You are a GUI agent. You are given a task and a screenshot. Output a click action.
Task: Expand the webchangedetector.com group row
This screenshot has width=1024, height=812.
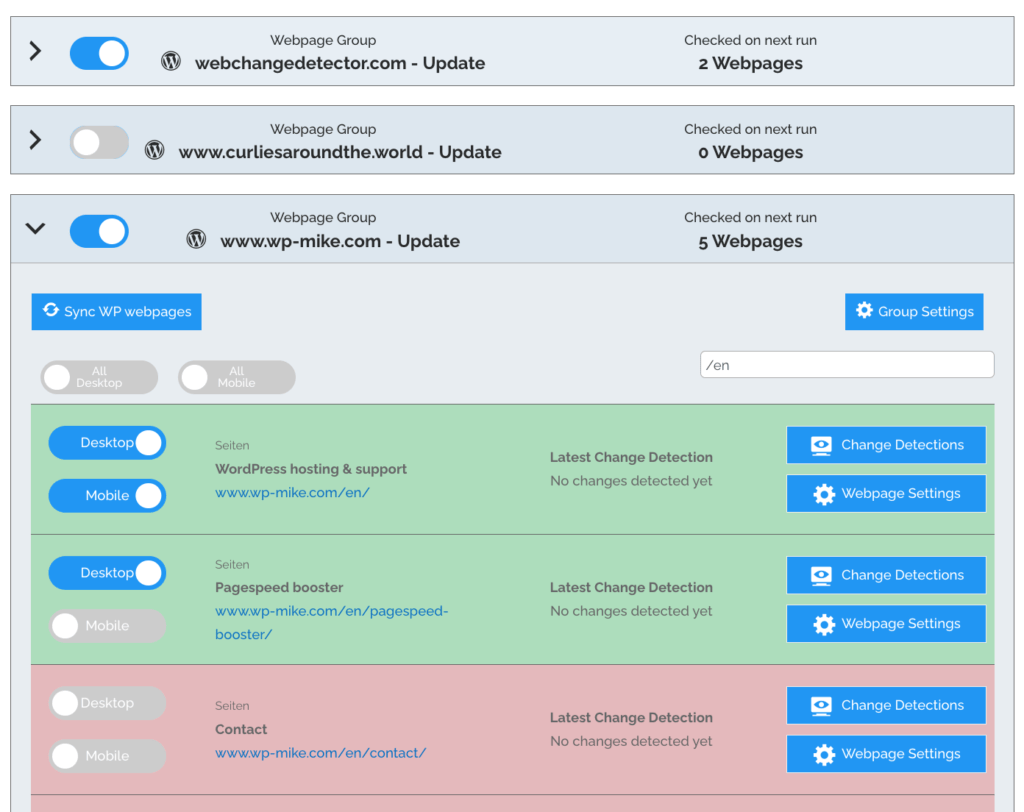coord(35,52)
